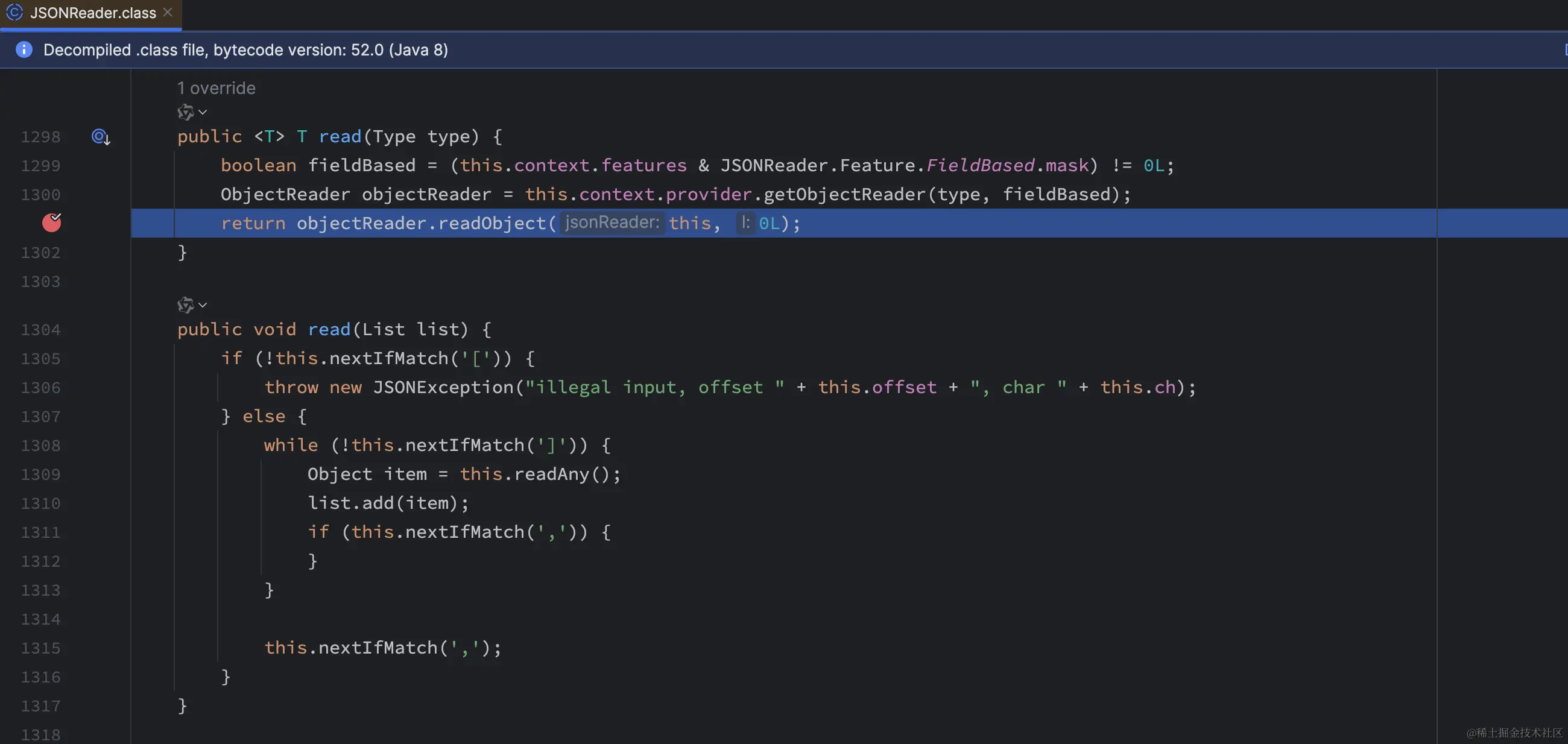Screen dimensions: 1568x744
Task: Expand the chevron above the read(Type type) method
Action: point(203,112)
